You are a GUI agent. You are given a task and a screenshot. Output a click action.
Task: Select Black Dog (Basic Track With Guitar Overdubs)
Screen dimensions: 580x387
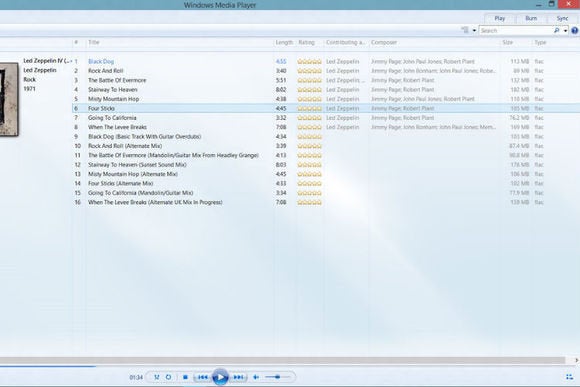point(144,137)
